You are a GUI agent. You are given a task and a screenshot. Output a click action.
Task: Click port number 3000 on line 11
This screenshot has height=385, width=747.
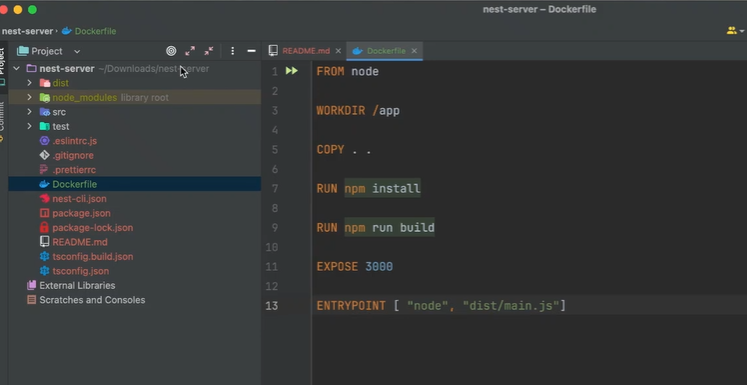coord(379,267)
